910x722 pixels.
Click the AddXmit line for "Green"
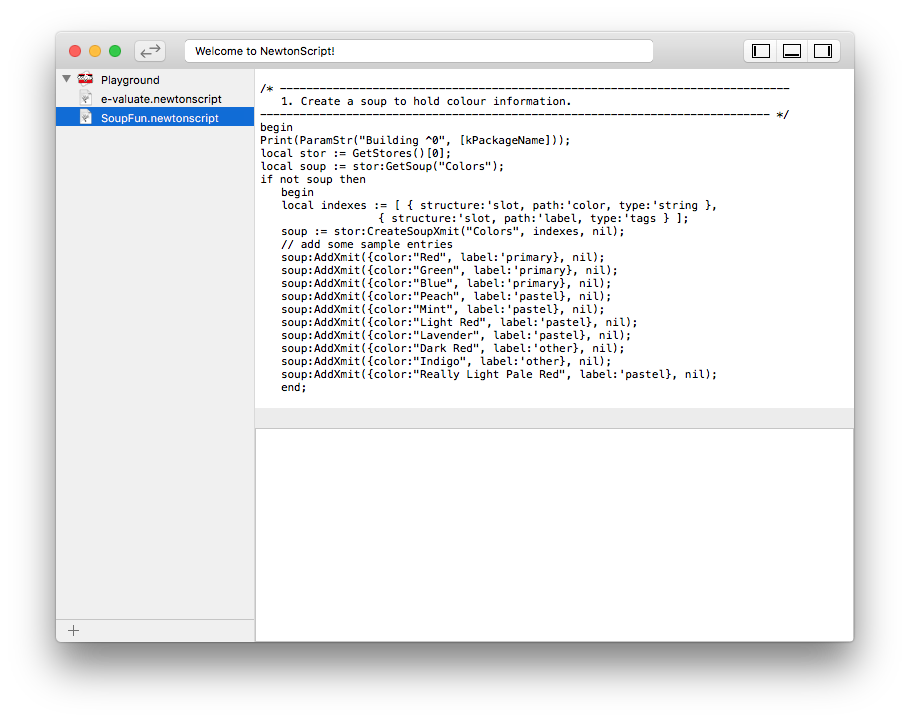pyautogui.click(x=449, y=270)
